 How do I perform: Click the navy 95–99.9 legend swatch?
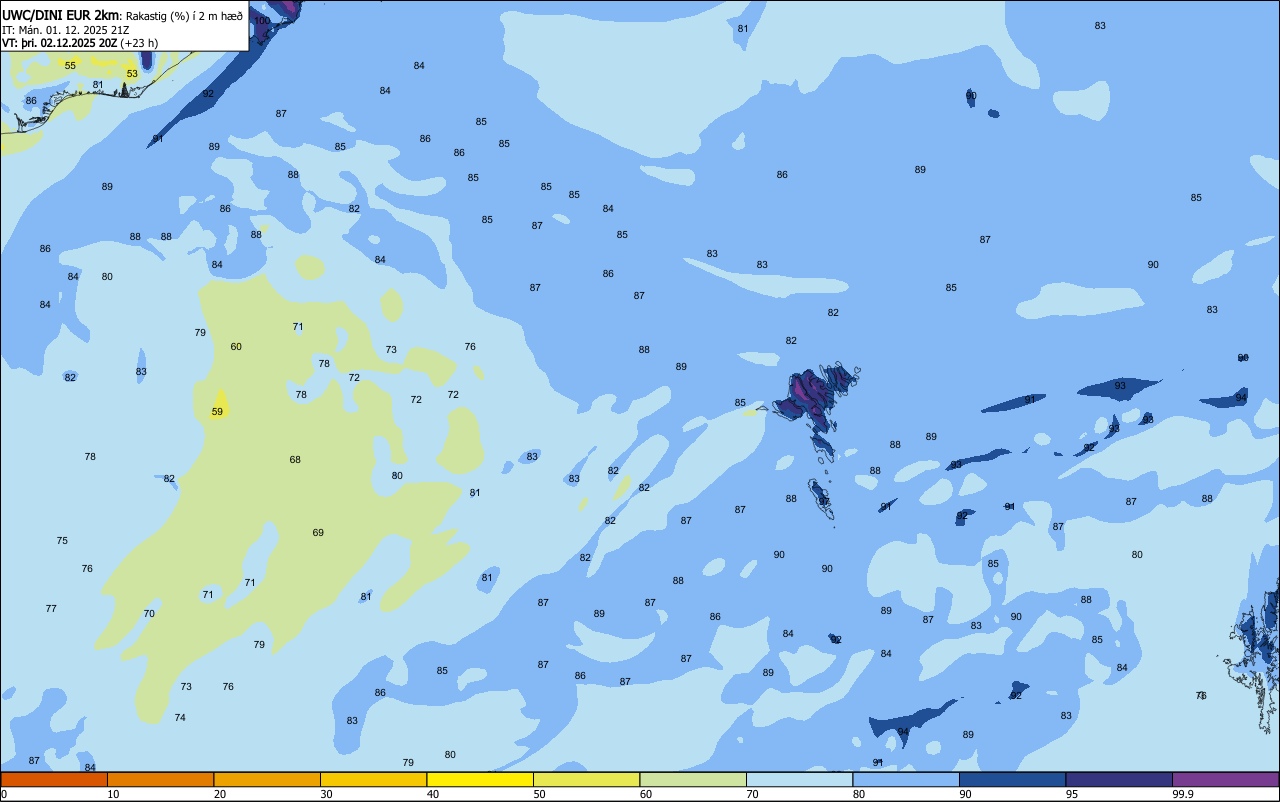(1119, 779)
